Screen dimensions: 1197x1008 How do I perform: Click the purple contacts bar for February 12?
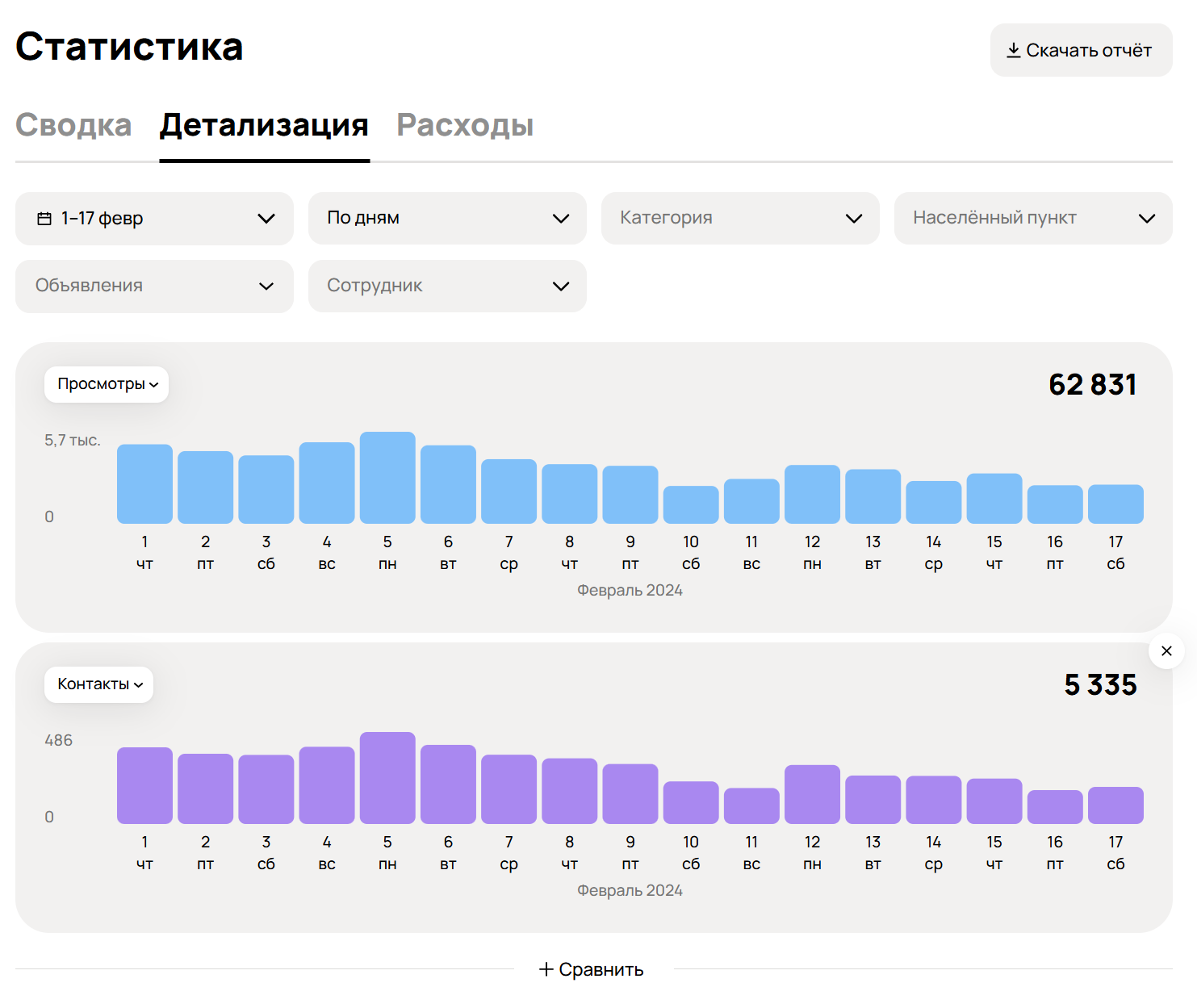tap(812, 794)
